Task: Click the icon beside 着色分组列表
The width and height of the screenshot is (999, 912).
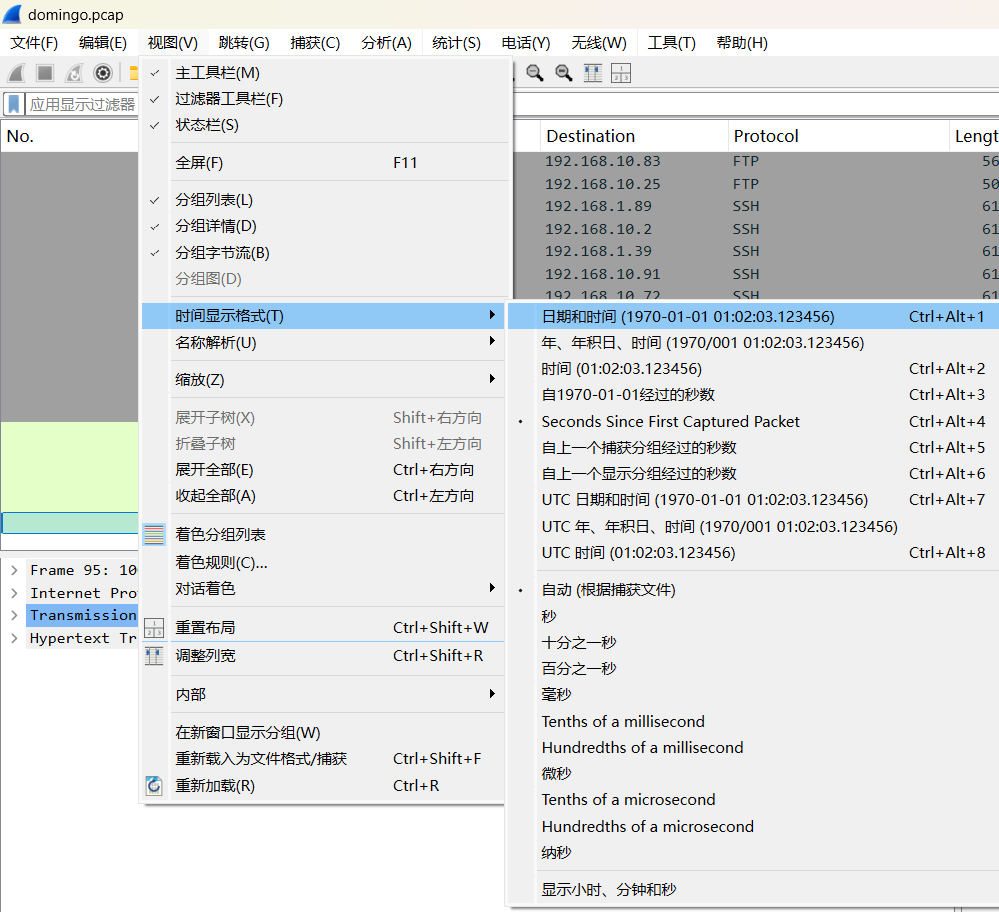Action: coord(154,535)
